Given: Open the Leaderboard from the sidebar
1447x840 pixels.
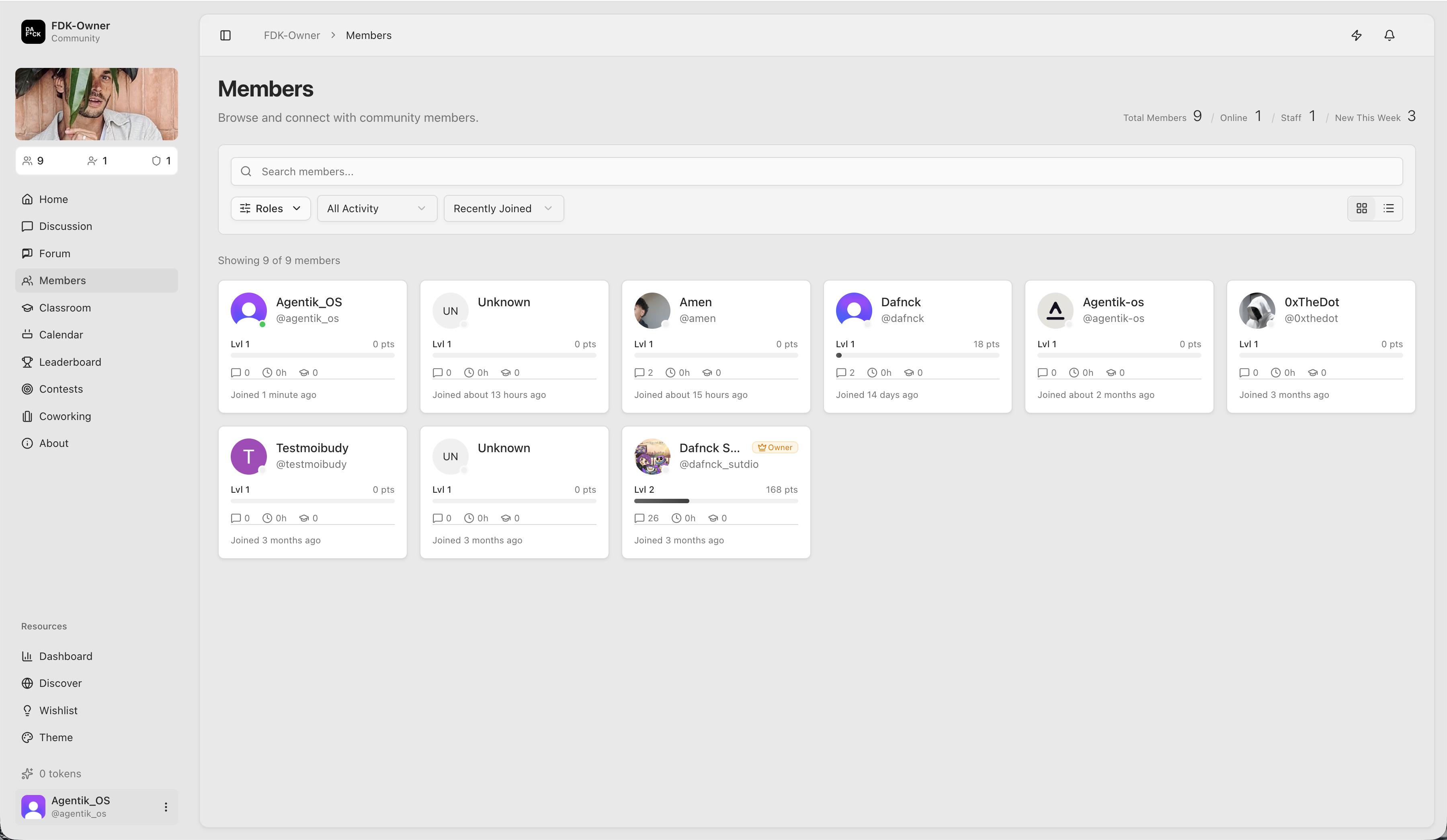Looking at the screenshot, I should (x=70, y=362).
